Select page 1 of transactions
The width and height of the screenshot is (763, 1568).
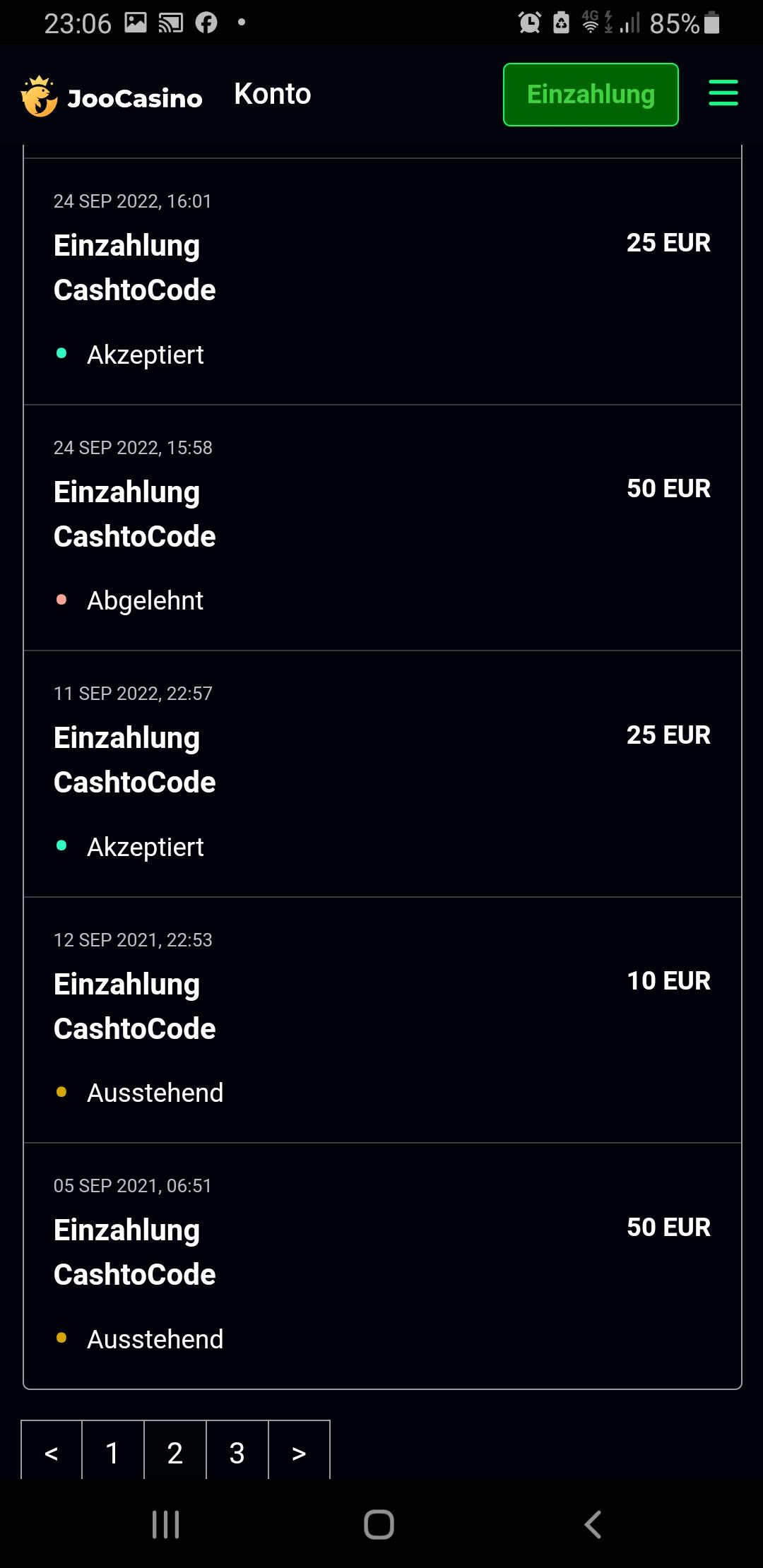pos(112,1452)
